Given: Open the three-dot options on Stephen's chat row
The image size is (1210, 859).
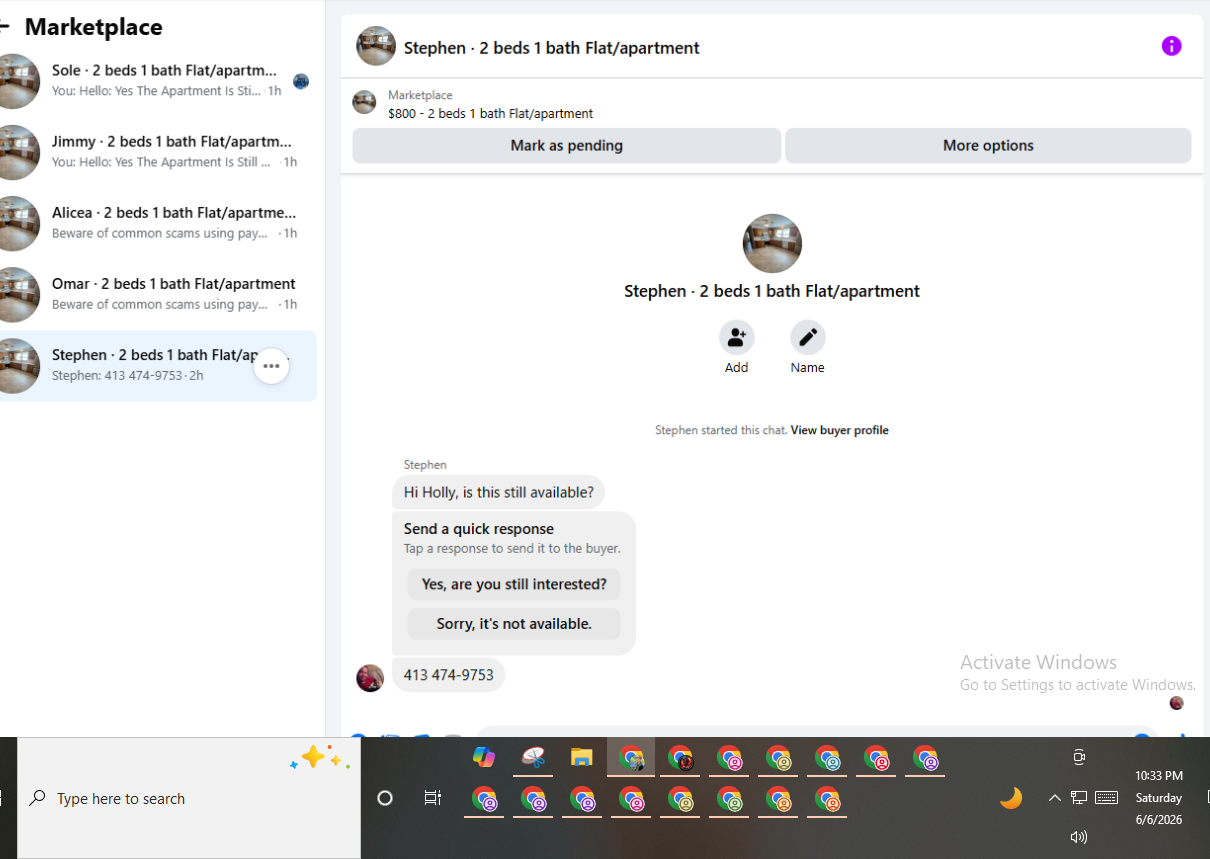Looking at the screenshot, I should click(271, 366).
